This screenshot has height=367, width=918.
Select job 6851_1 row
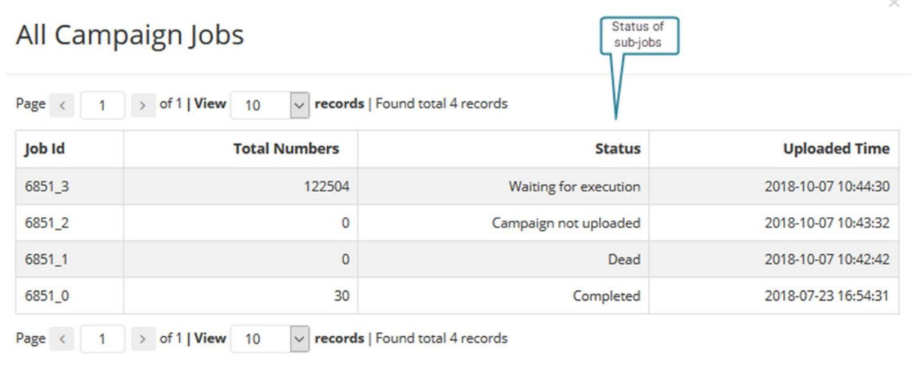pyautogui.click(x=457, y=259)
